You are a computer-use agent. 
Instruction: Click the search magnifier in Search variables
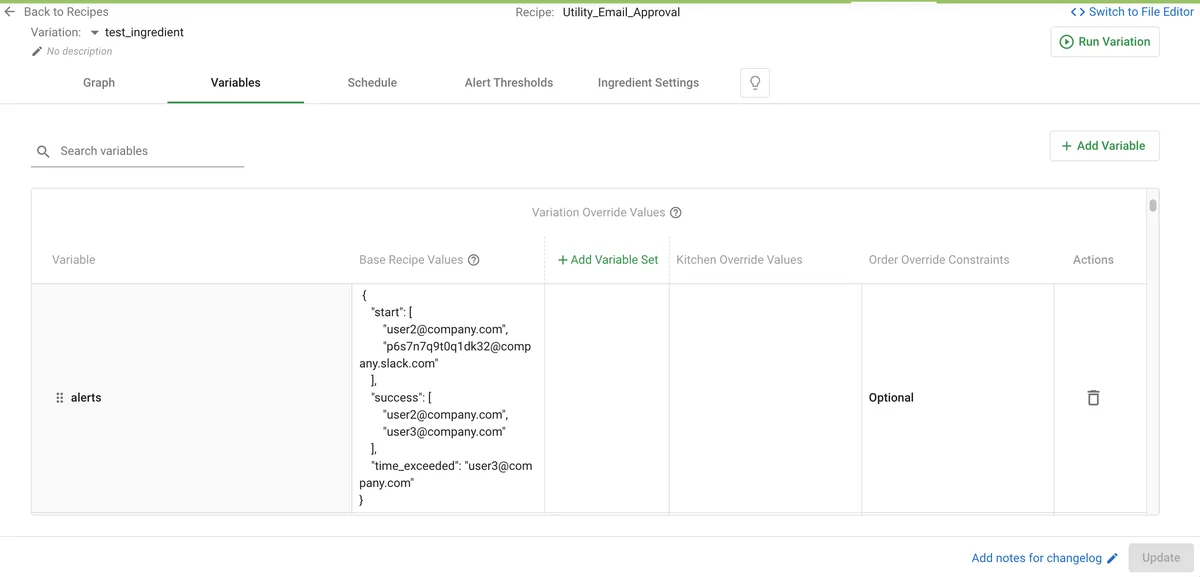coord(43,150)
